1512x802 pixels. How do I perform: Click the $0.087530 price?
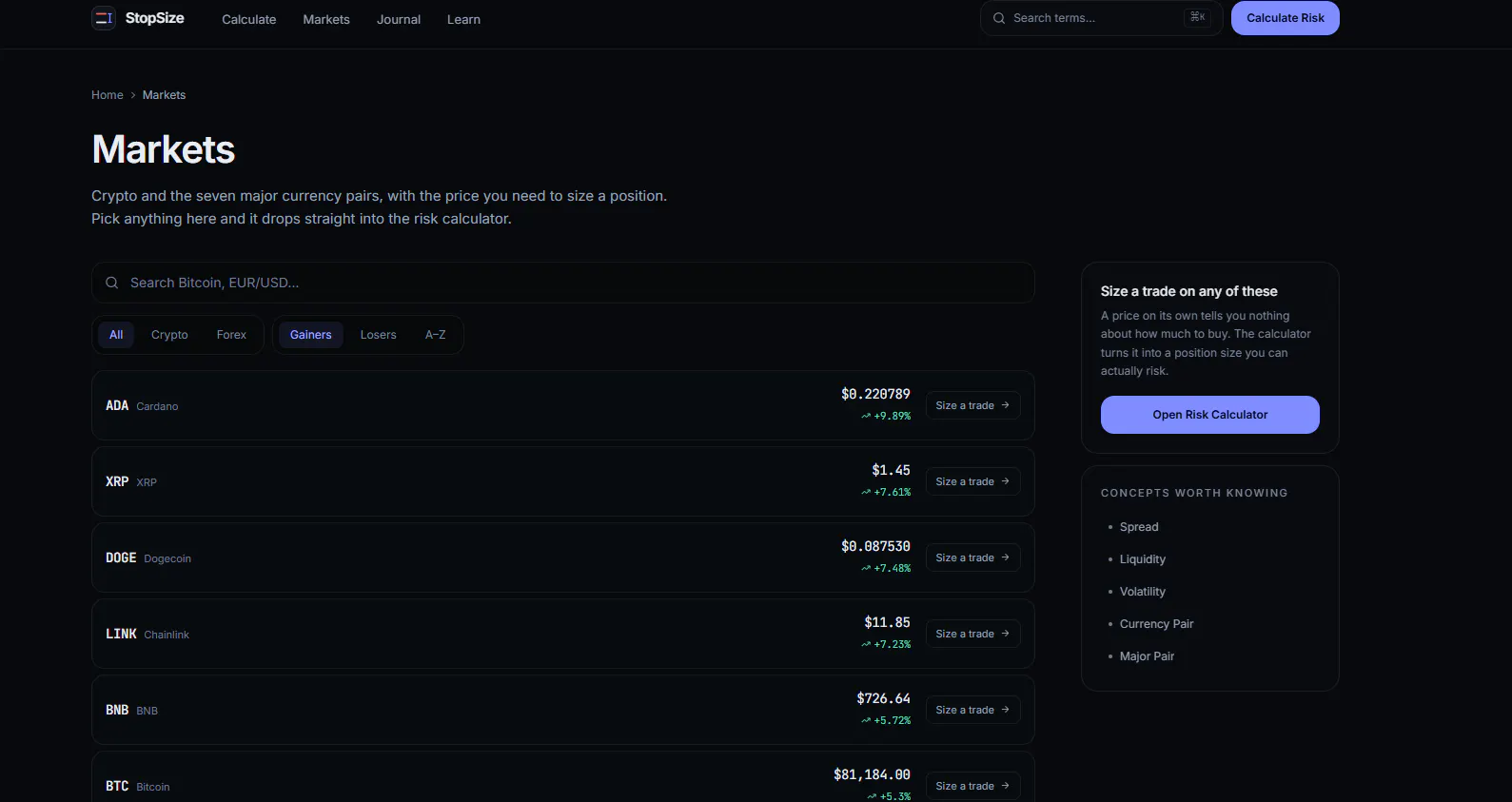[x=875, y=546]
